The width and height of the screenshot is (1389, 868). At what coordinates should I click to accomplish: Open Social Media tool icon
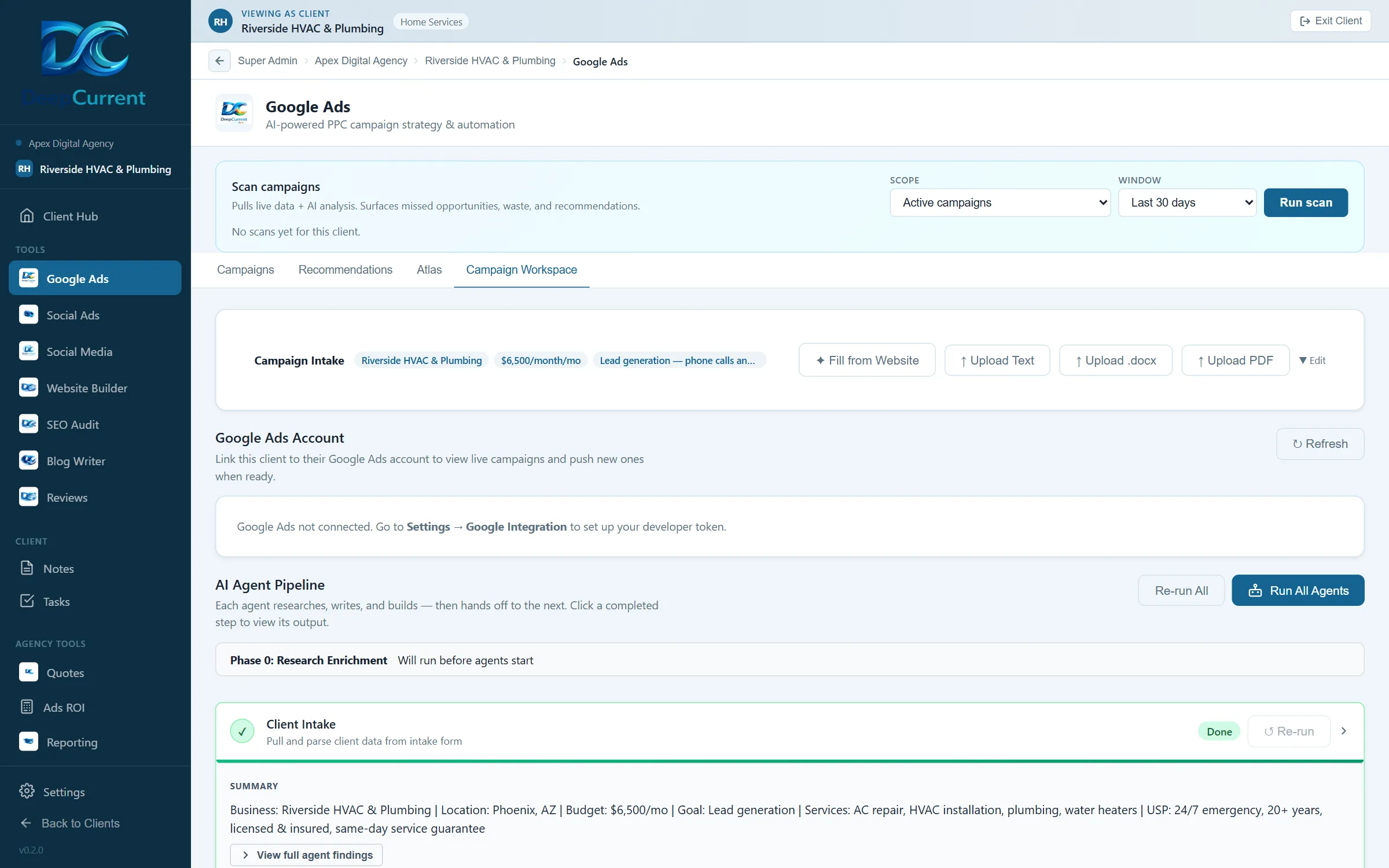click(28, 351)
